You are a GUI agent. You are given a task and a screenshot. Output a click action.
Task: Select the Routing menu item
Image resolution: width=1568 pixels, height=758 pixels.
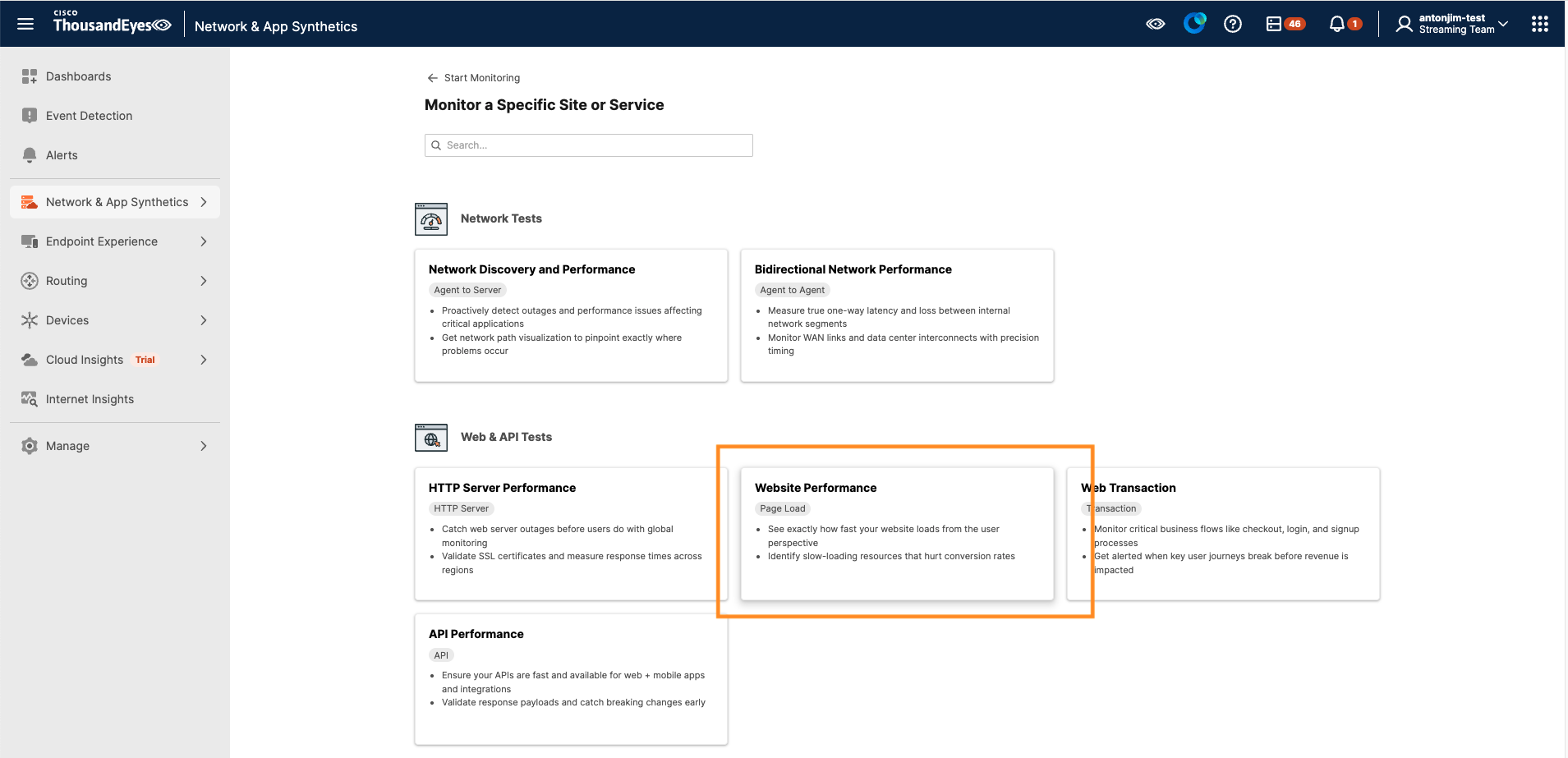click(115, 281)
